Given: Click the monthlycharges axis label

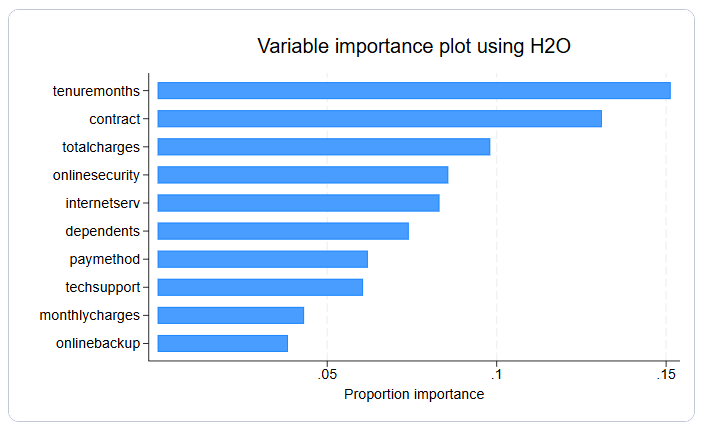Looking at the screenshot, I should click(x=89, y=315).
